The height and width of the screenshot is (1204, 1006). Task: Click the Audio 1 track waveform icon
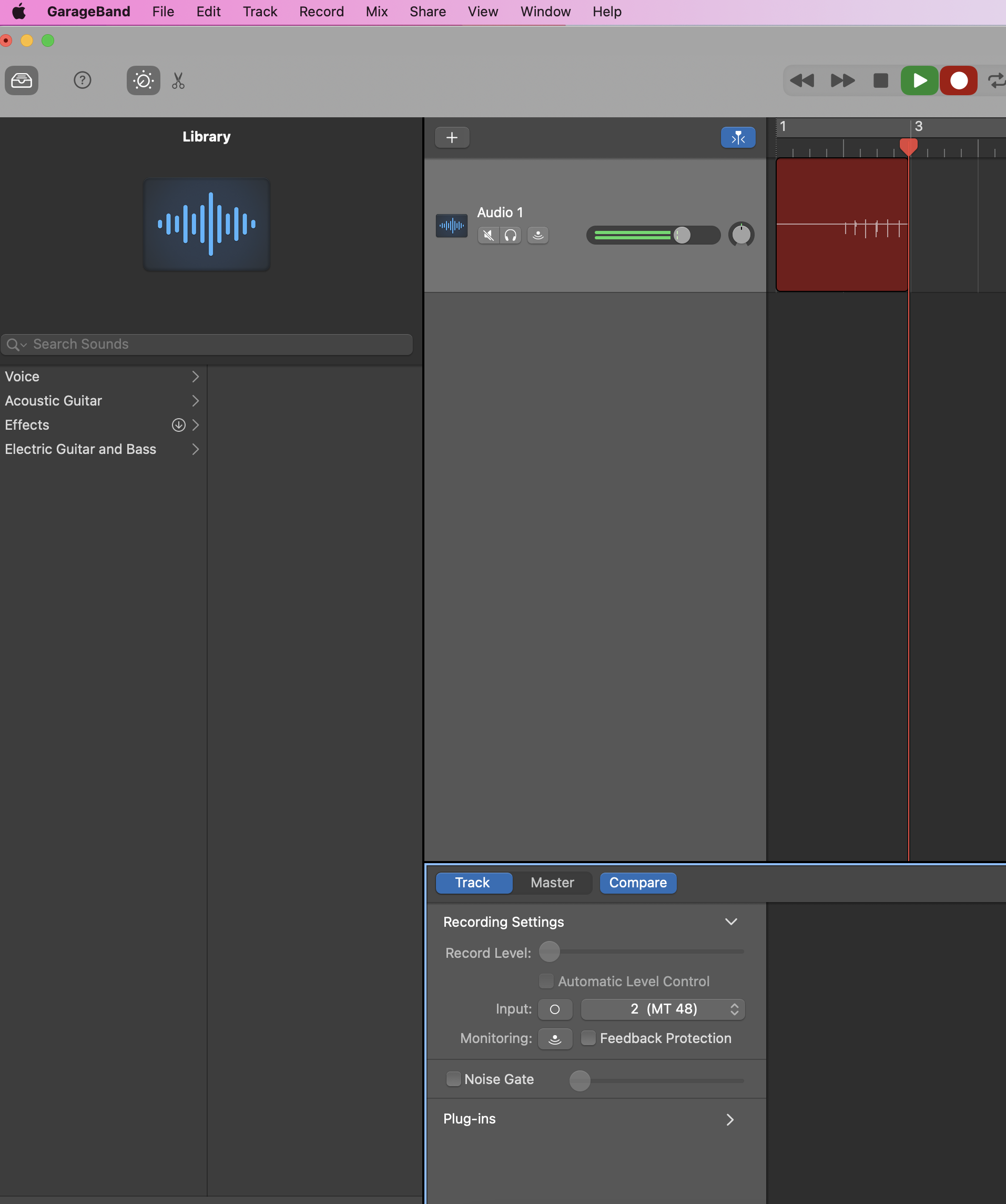[x=452, y=225]
